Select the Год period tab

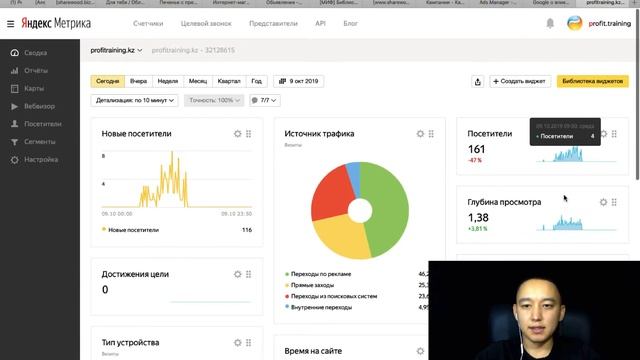(256, 81)
